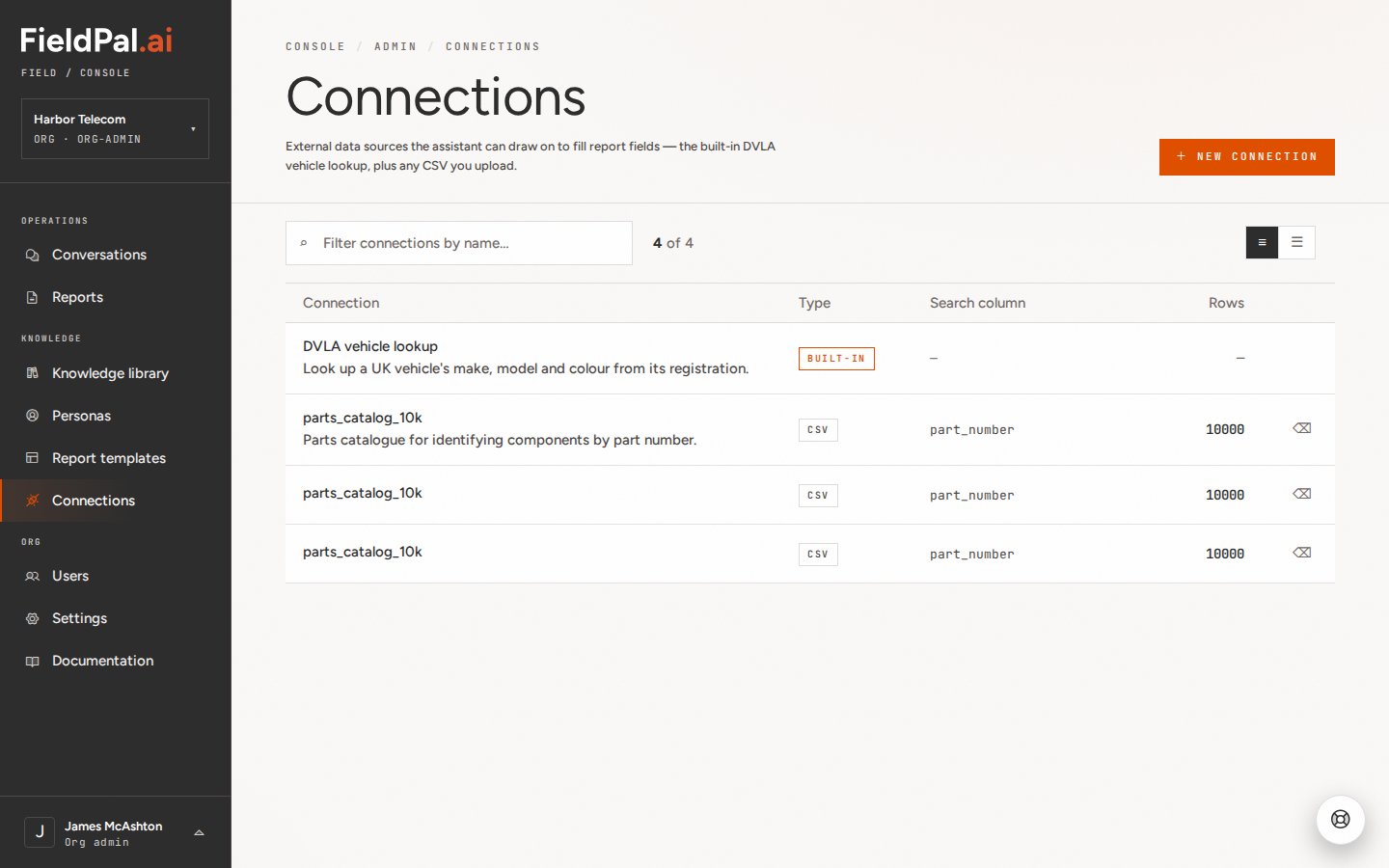Open the DVLA vehicle lookup connection
Screen dimensions: 1389x868
pos(809,358)
